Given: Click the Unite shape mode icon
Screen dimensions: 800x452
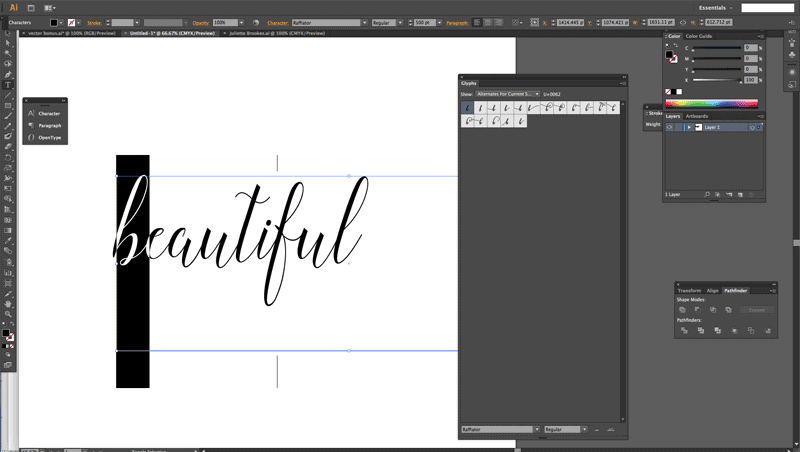Looking at the screenshot, I should pos(682,310).
